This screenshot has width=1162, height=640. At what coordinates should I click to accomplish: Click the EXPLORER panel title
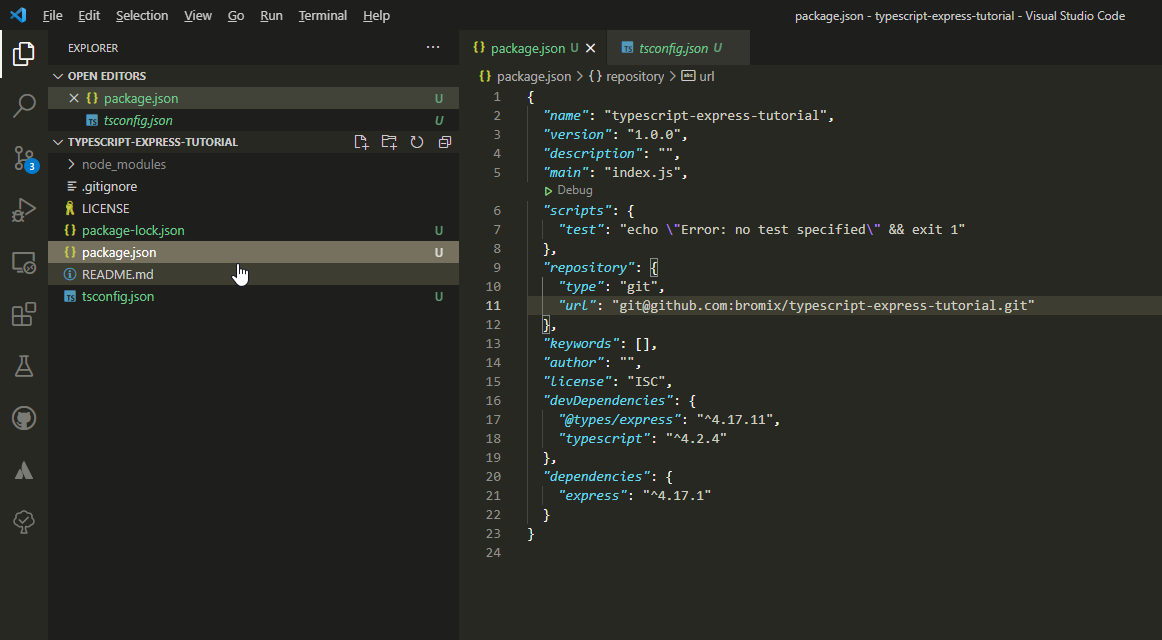(x=93, y=48)
